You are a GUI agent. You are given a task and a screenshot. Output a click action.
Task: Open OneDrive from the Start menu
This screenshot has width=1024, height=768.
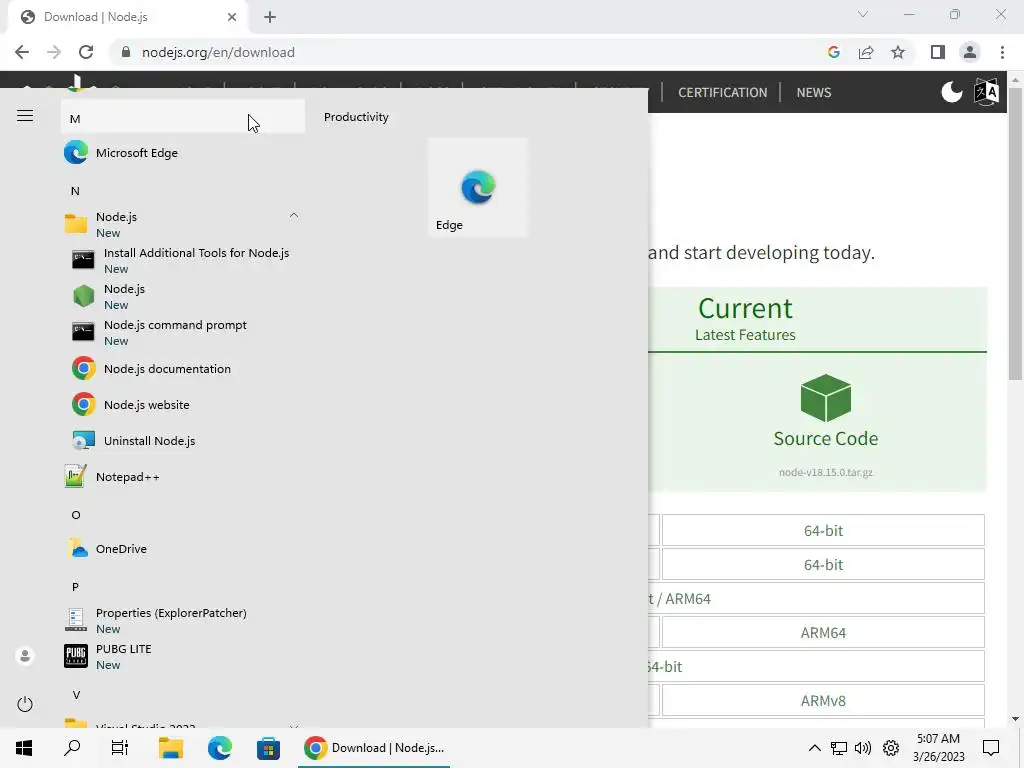click(183, 549)
